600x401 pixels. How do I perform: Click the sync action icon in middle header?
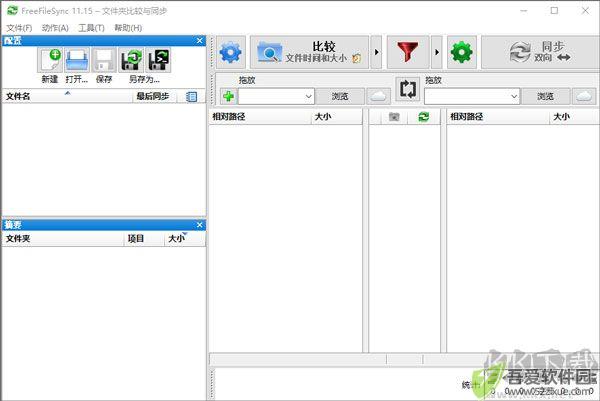[424, 117]
